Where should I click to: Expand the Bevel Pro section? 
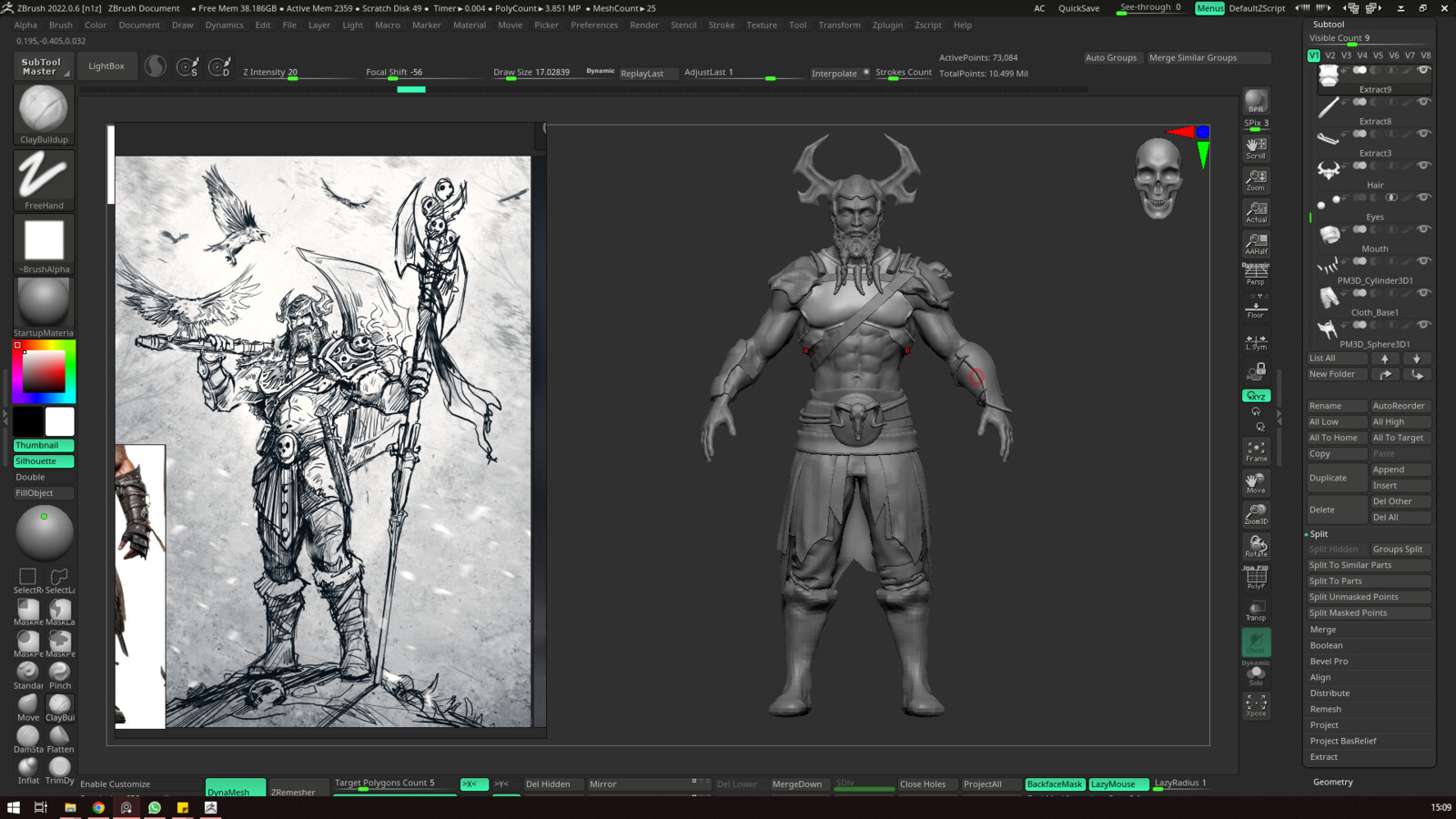(1329, 662)
